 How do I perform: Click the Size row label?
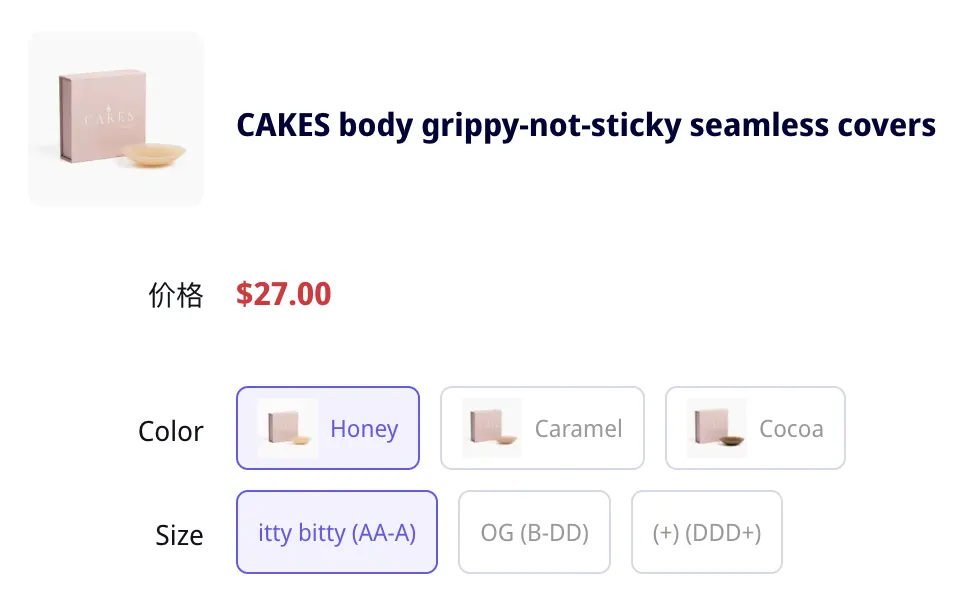(x=179, y=535)
